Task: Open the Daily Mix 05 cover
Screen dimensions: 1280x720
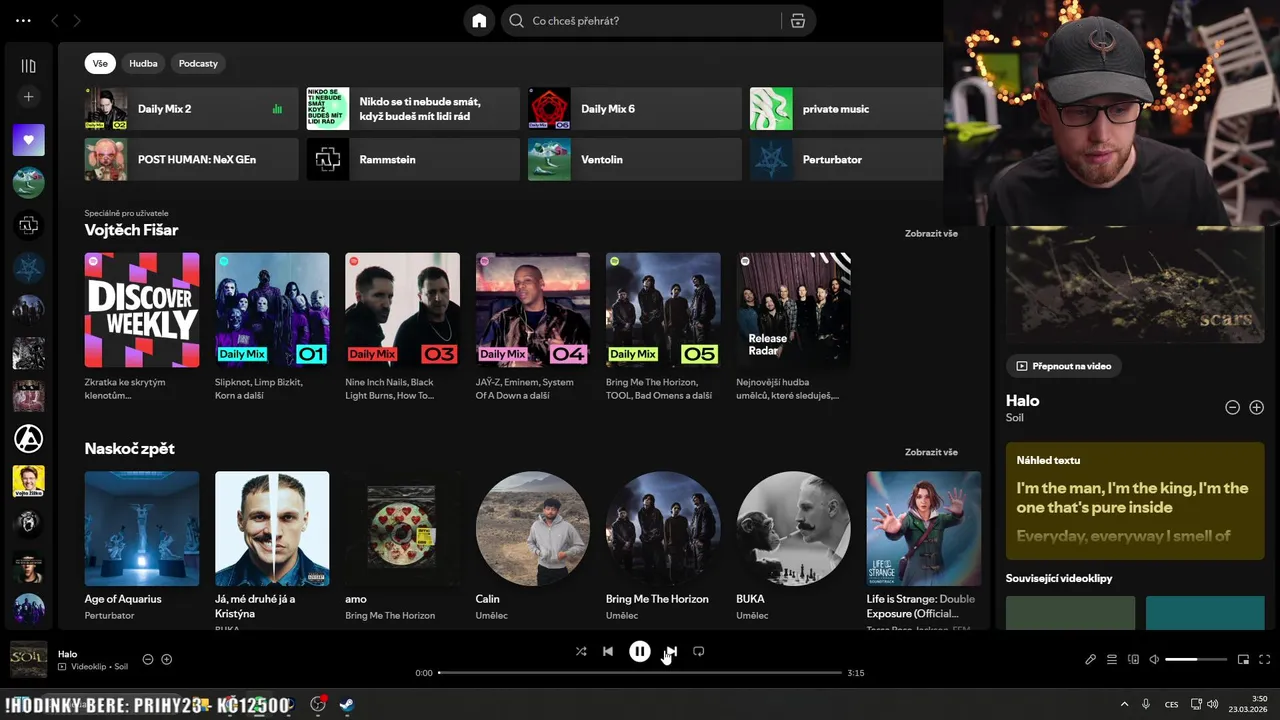Action: (663, 310)
